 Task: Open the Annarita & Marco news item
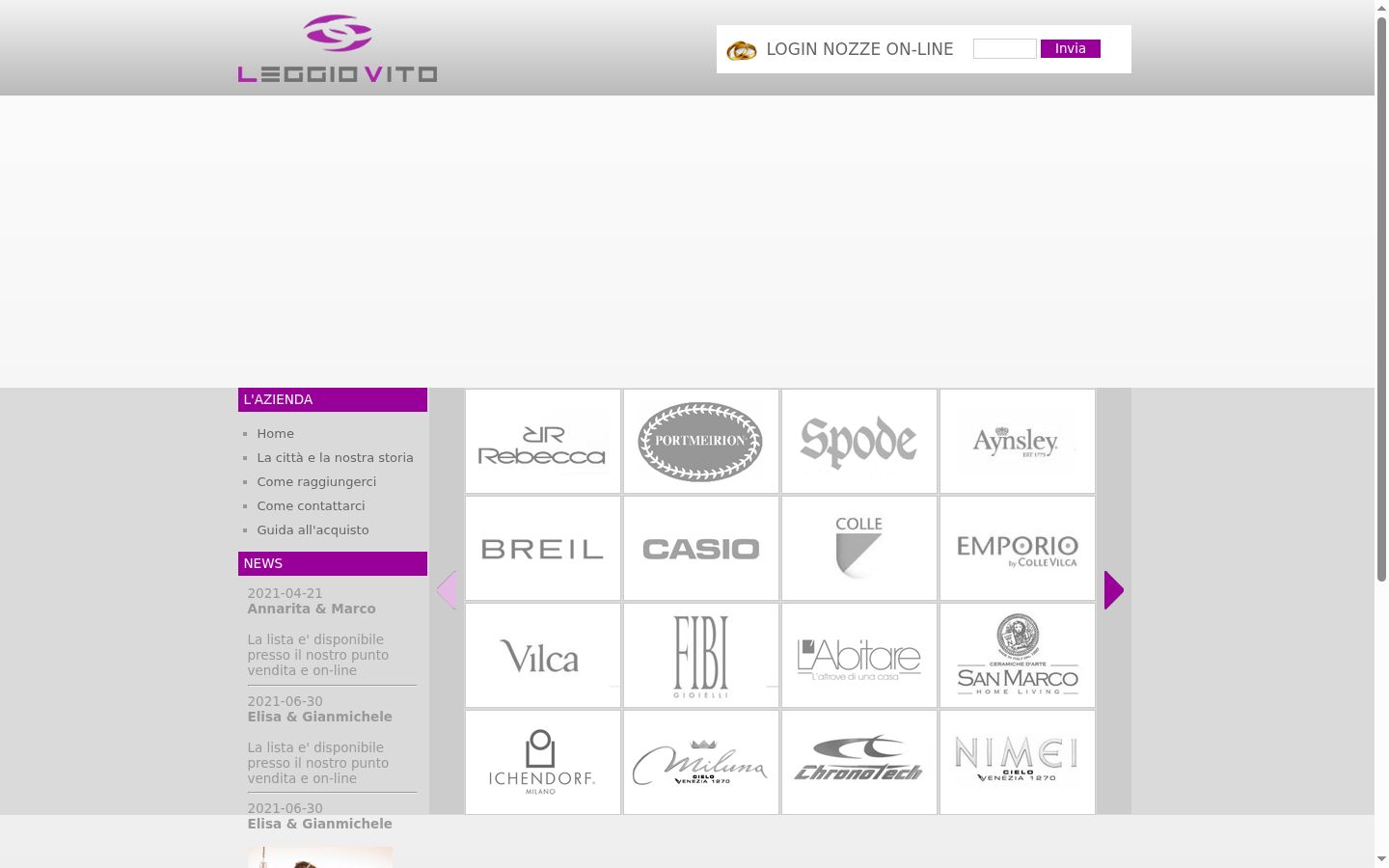coord(312,609)
